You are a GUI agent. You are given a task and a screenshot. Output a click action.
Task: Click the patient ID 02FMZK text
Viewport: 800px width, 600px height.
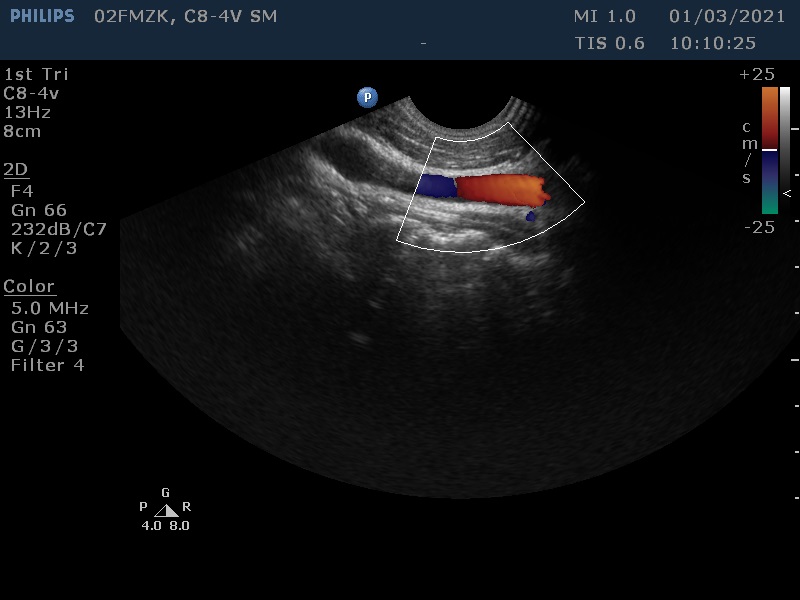(x=134, y=16)
